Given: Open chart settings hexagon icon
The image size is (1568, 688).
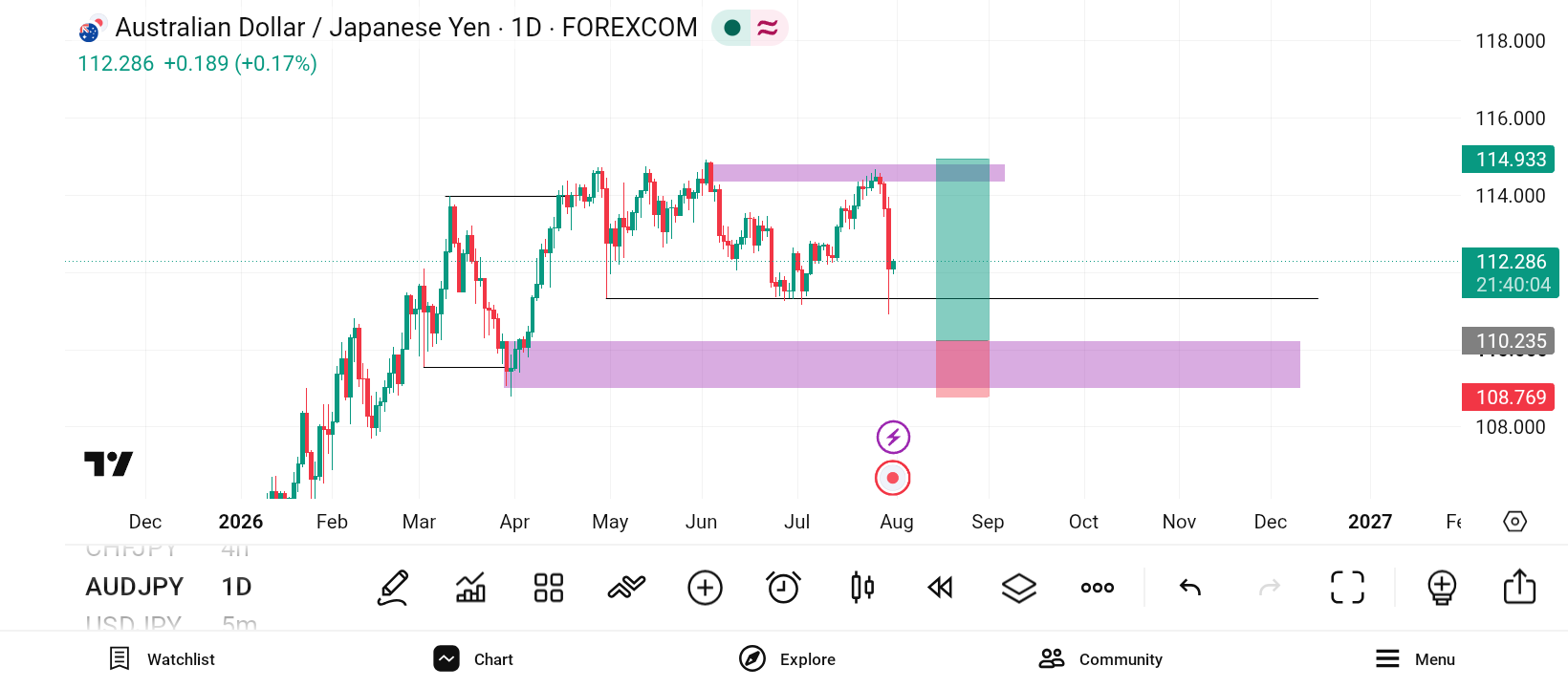Looking at the screenshot, I should [1515, 522].
